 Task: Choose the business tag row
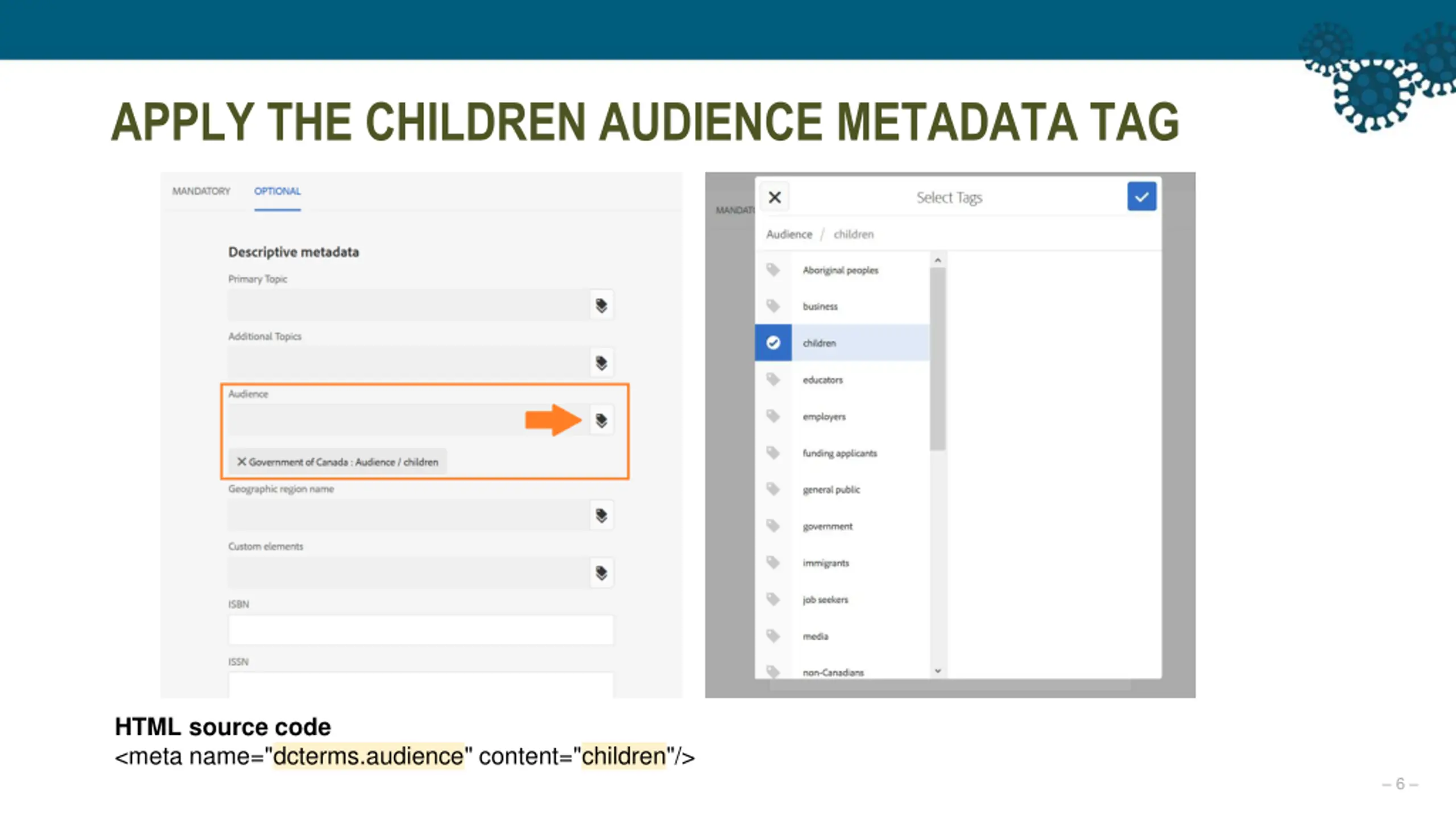842,306
